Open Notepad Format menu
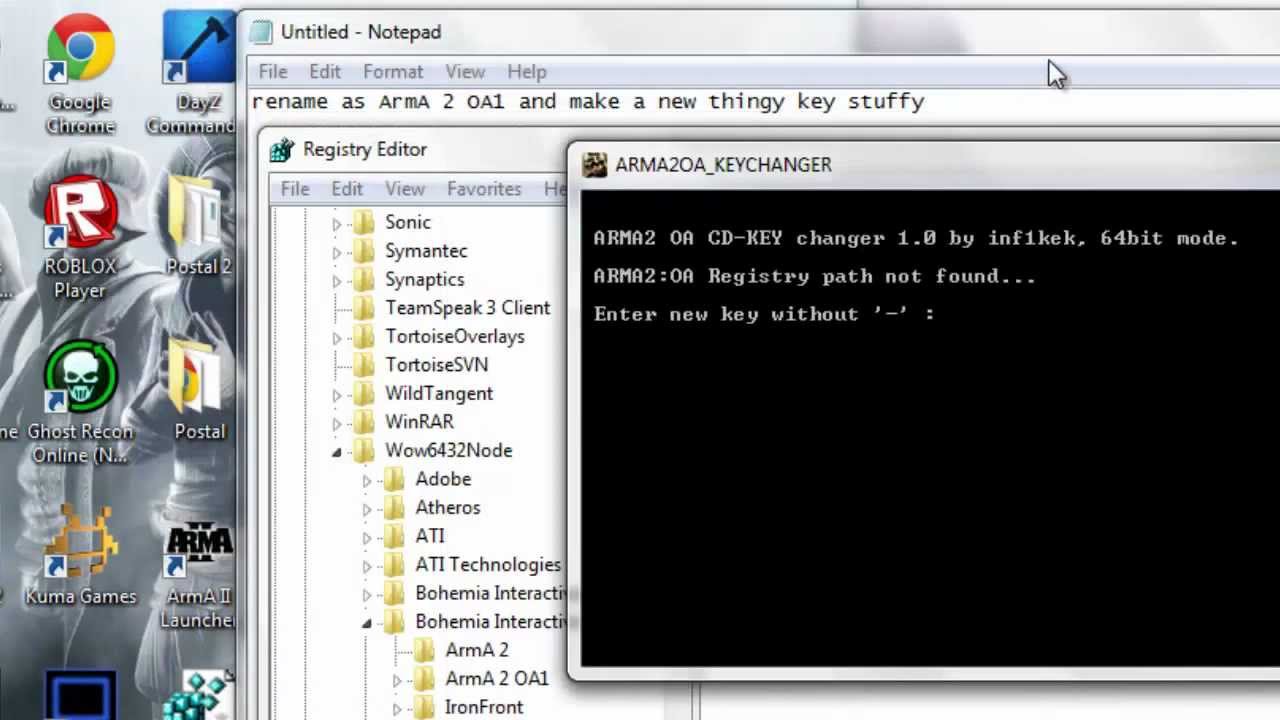1280x720 pixels. pos(393,72)
